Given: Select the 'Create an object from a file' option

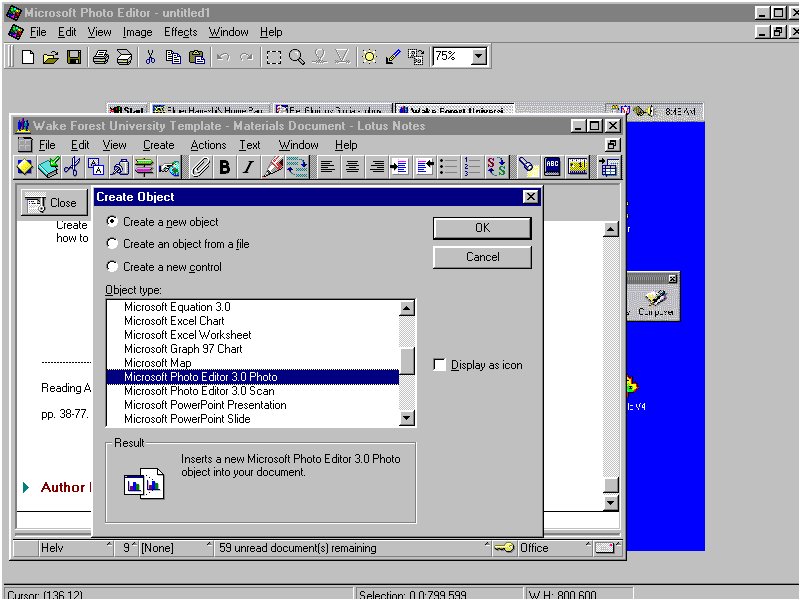Looking at the screenshot, I should coord(112,244).
